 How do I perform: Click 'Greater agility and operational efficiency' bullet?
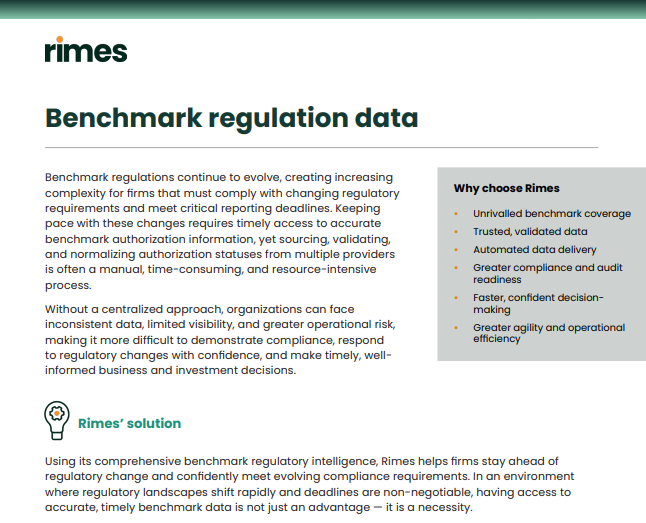[549, 333]
